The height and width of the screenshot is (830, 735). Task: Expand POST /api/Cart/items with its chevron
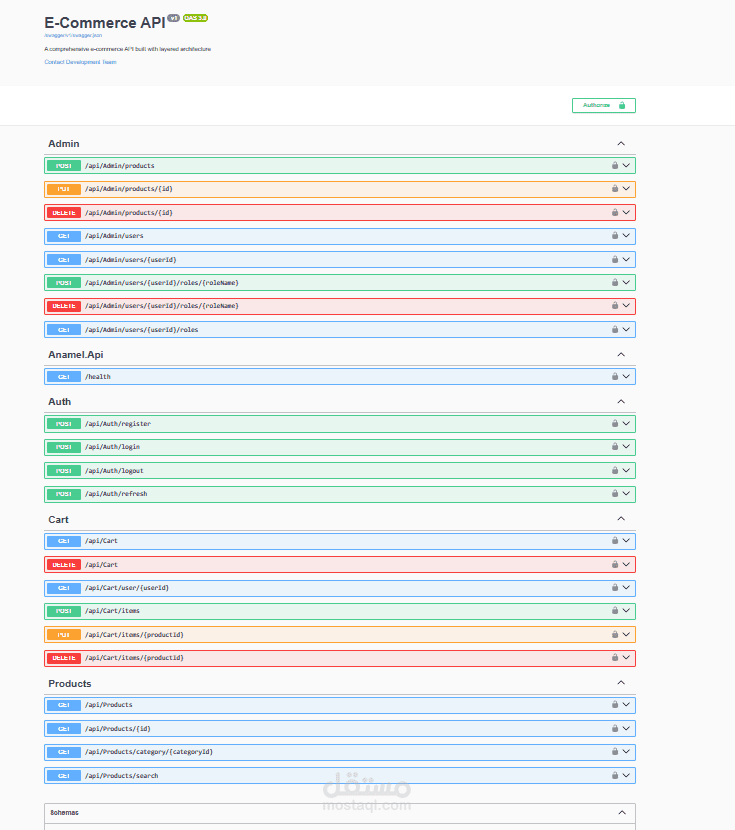(x=626, y=610)
